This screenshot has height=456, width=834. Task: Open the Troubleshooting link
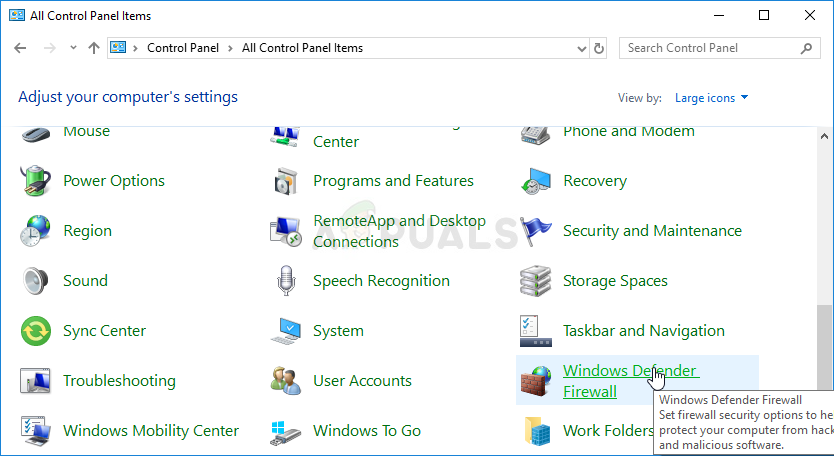click(x=119, y=381)
